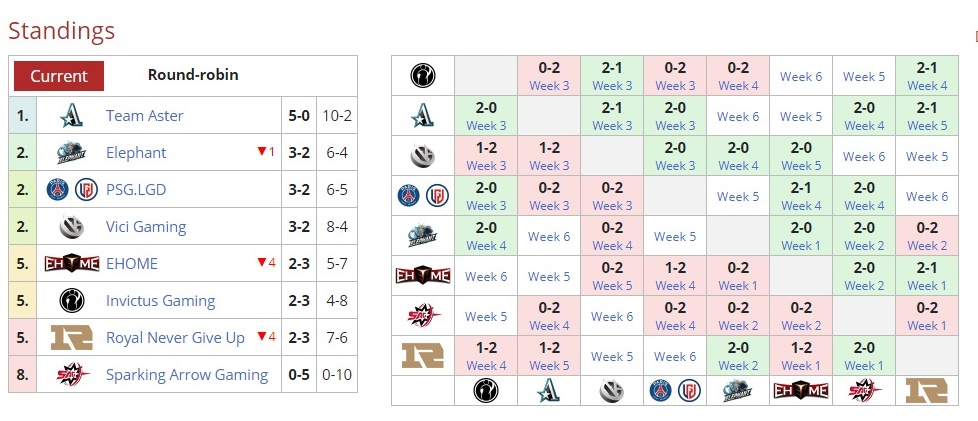Image resolution: width=978 pixels, height=421 pixels.
Task: Open the Elephant team name link
Action: click(x=136, y=153)
